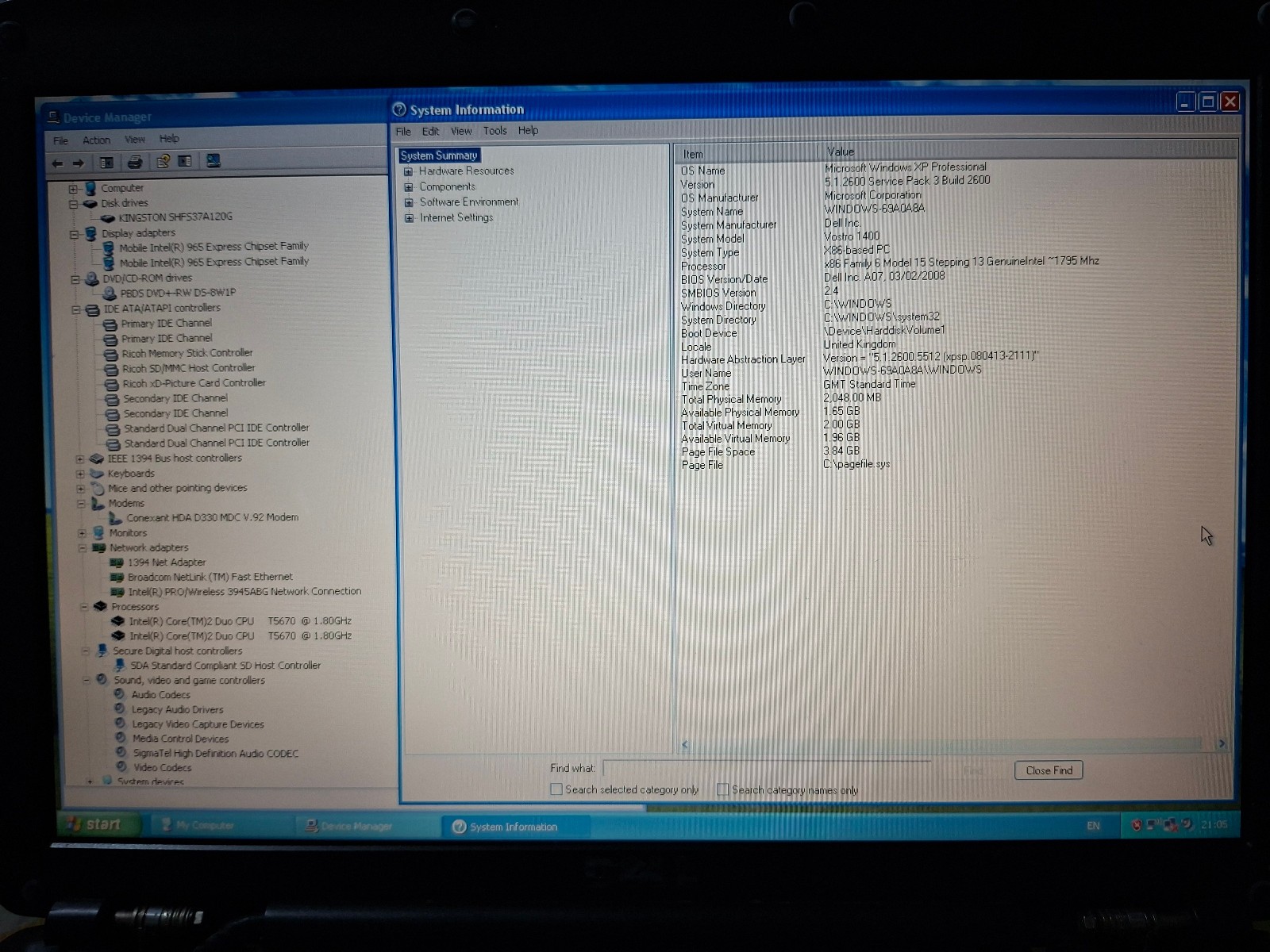Select 1394 Net Adapter device
This screenshot has height=952, width=1270.
click(166, 562)
